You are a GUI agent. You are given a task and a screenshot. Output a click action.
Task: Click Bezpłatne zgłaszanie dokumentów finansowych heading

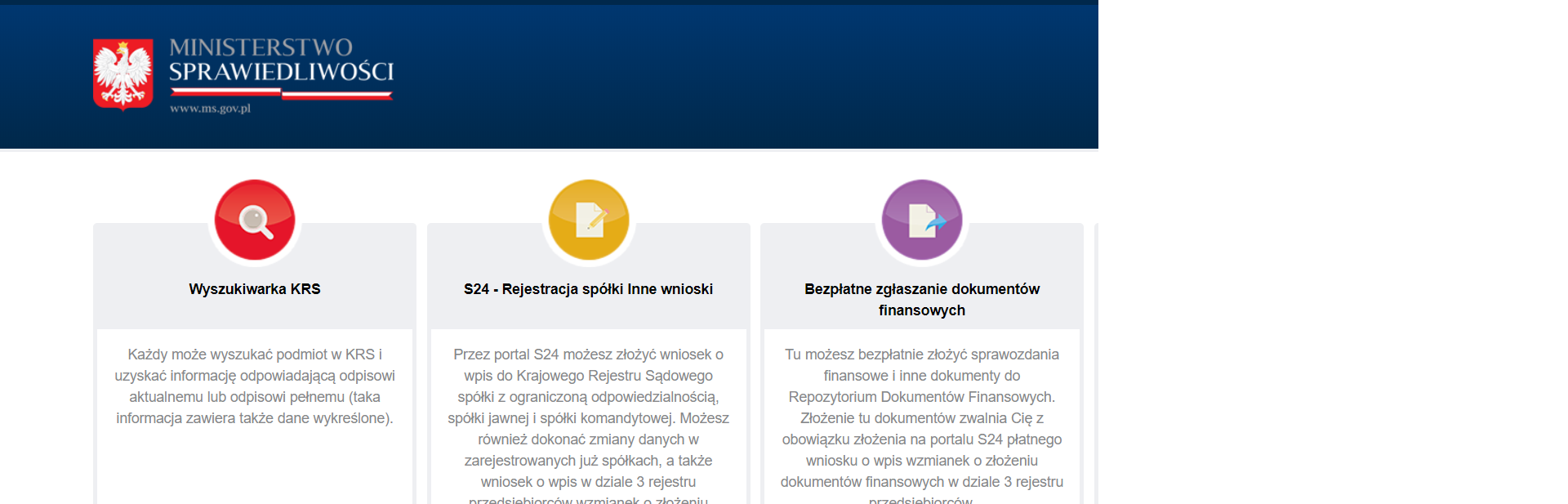point(922,300)
